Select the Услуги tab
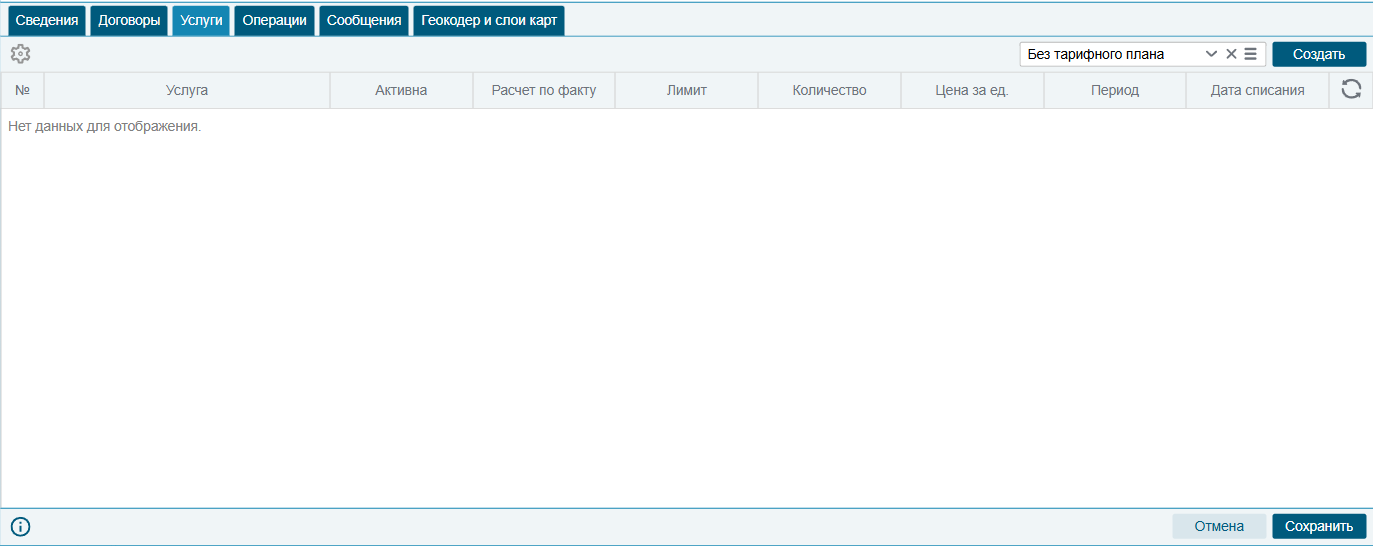Screen dimensions: 1373x546 point(201,20)
